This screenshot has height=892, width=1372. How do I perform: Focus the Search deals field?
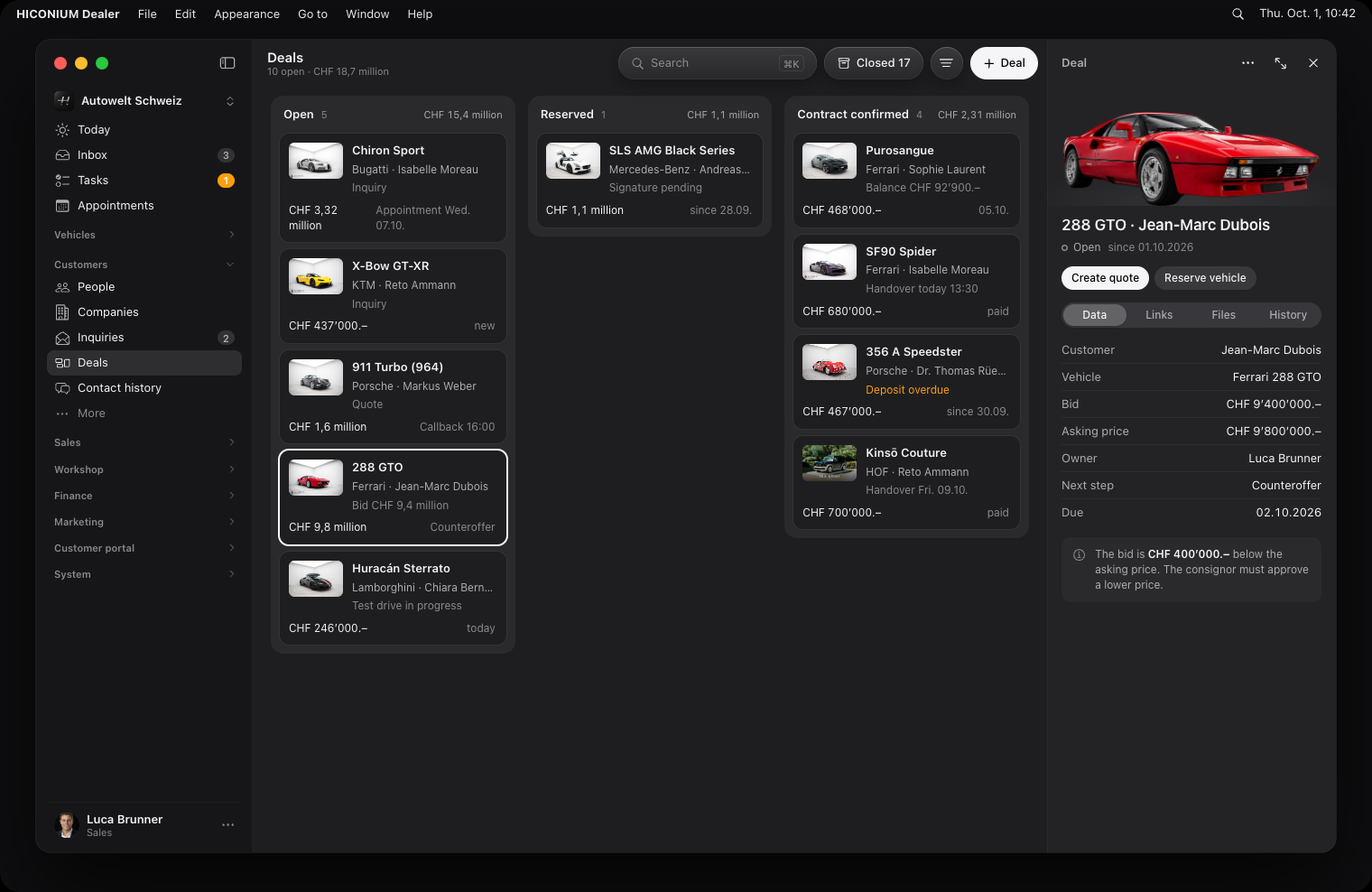[718, 63]
